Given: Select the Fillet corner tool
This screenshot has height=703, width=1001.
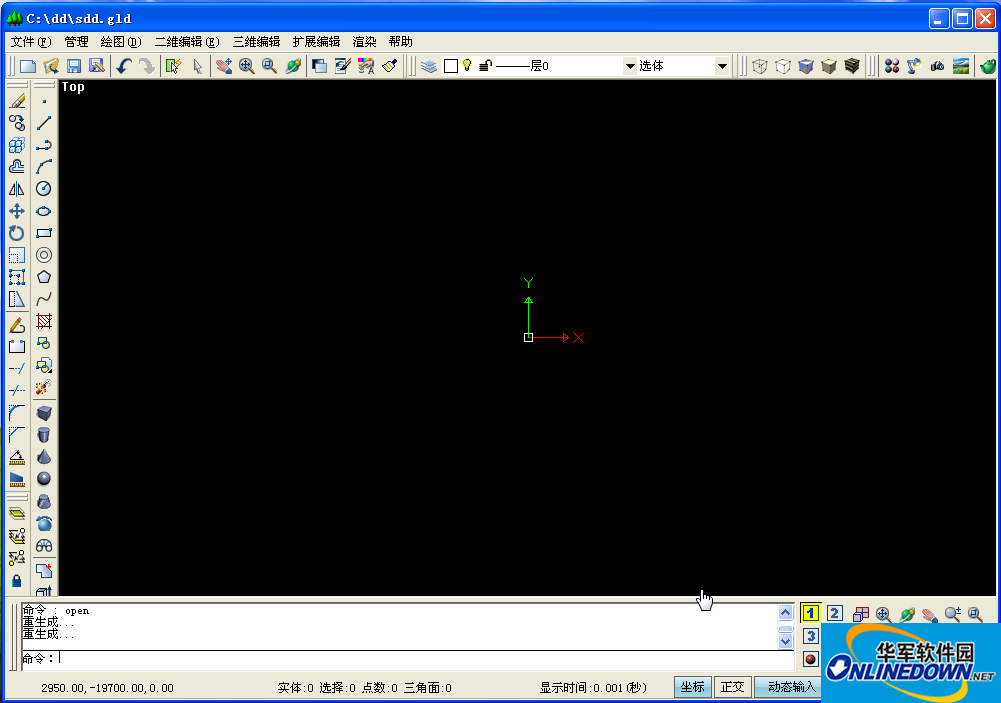Looking at the screenshot, I should [17, 413].
